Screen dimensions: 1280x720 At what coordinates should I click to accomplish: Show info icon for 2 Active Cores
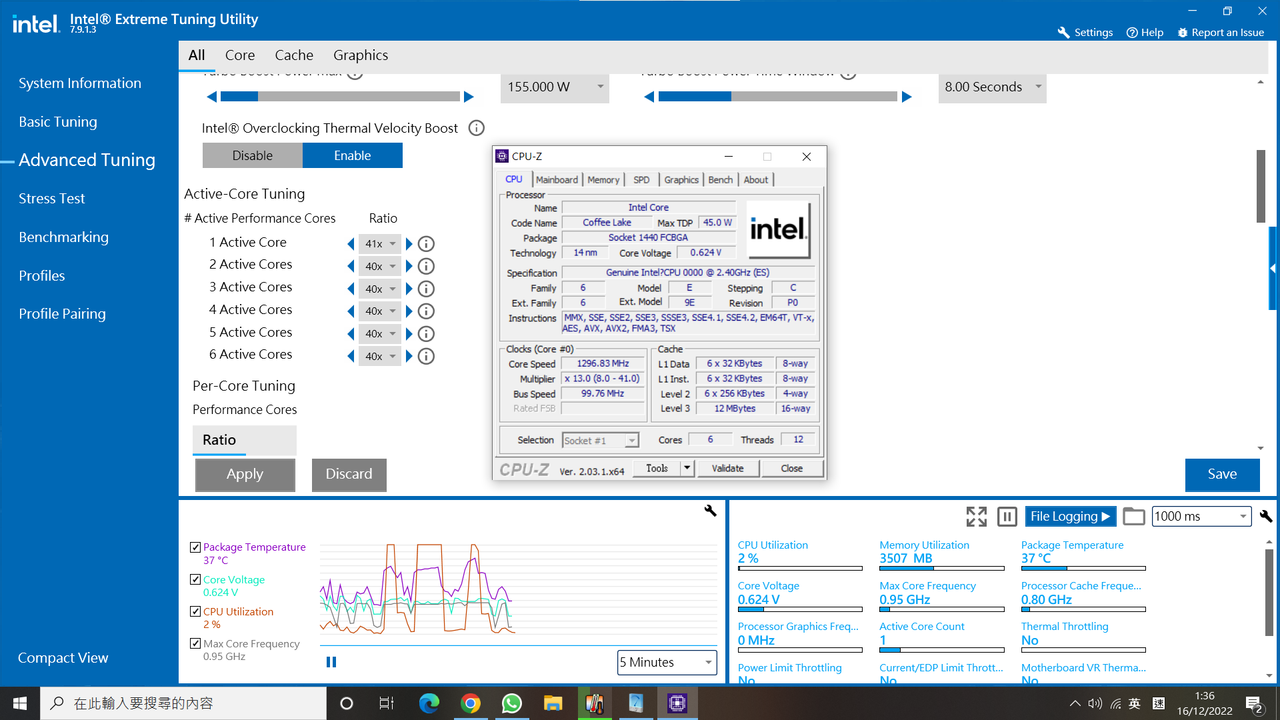[426, 266]
